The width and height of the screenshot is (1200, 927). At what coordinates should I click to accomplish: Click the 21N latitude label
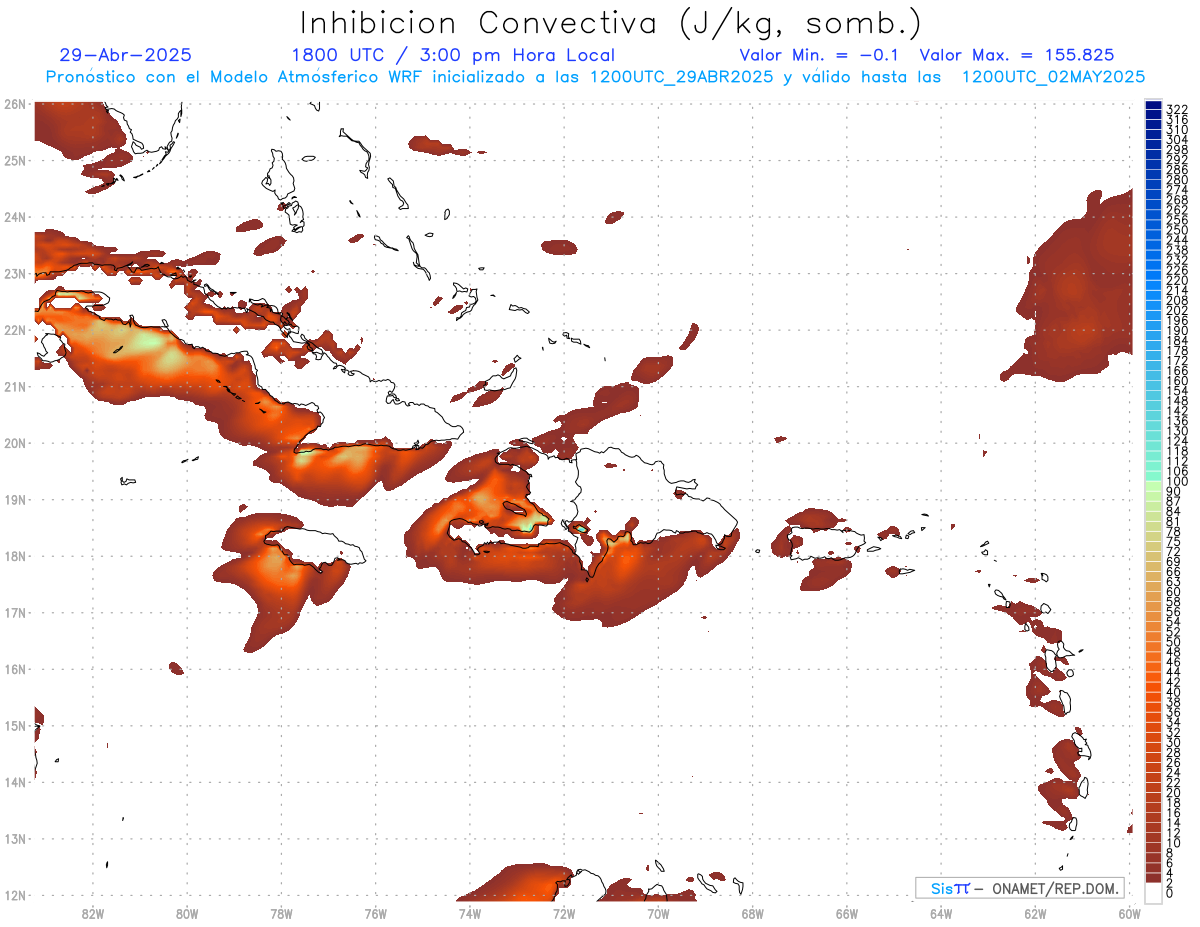click(x=14, y=386)
